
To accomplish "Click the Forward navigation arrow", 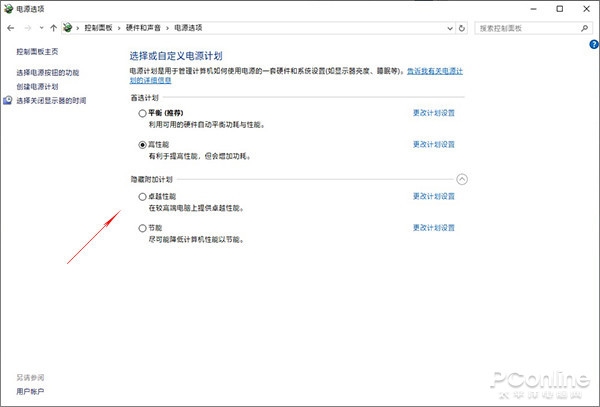I will tap(27, 26).
